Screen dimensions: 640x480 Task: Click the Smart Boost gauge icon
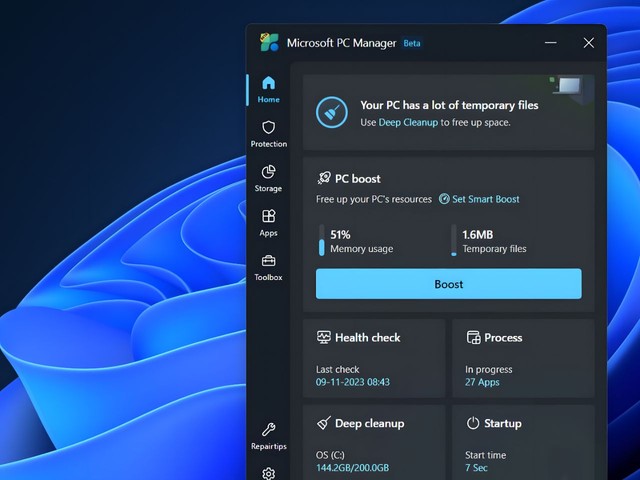[444, 199]
